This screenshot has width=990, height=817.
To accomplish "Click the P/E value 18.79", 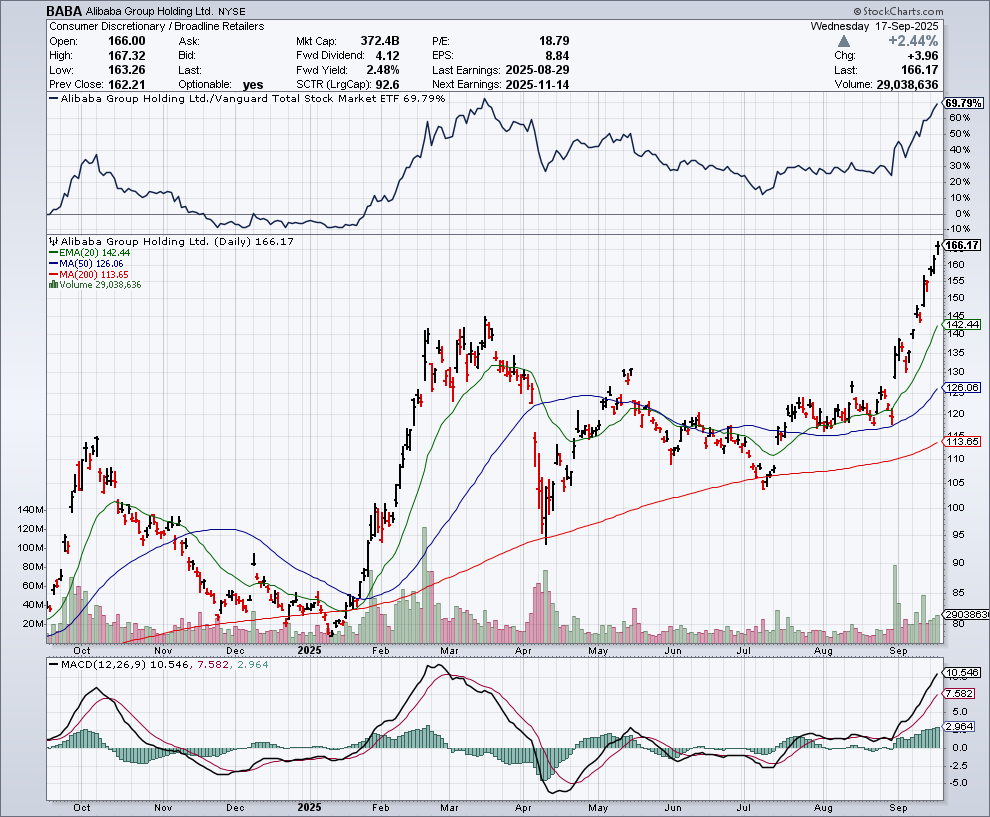I will [554, 41].
